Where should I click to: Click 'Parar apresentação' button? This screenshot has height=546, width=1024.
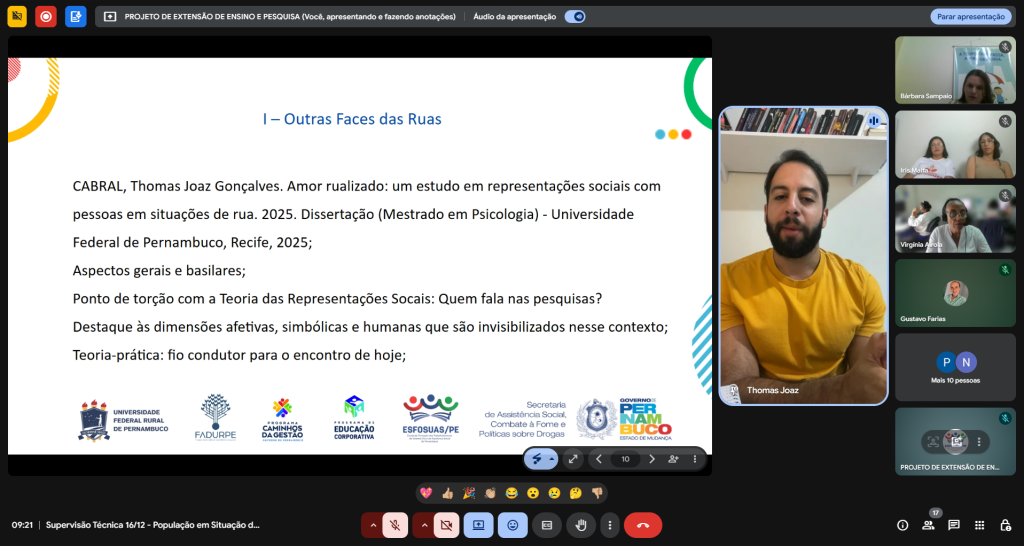tap(970, 17)
